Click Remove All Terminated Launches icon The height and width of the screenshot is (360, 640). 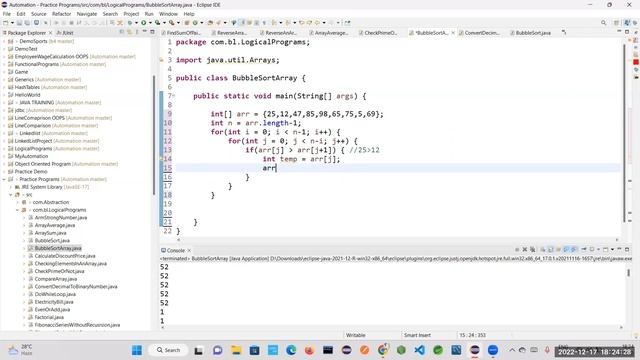tap(532, 249)
